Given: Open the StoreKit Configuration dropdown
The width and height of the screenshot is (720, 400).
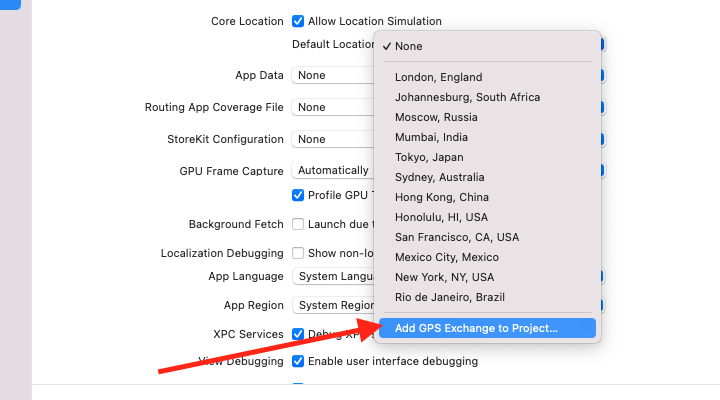Looking at the screenshot, I should pyautogui.click(x=332, y=139).
